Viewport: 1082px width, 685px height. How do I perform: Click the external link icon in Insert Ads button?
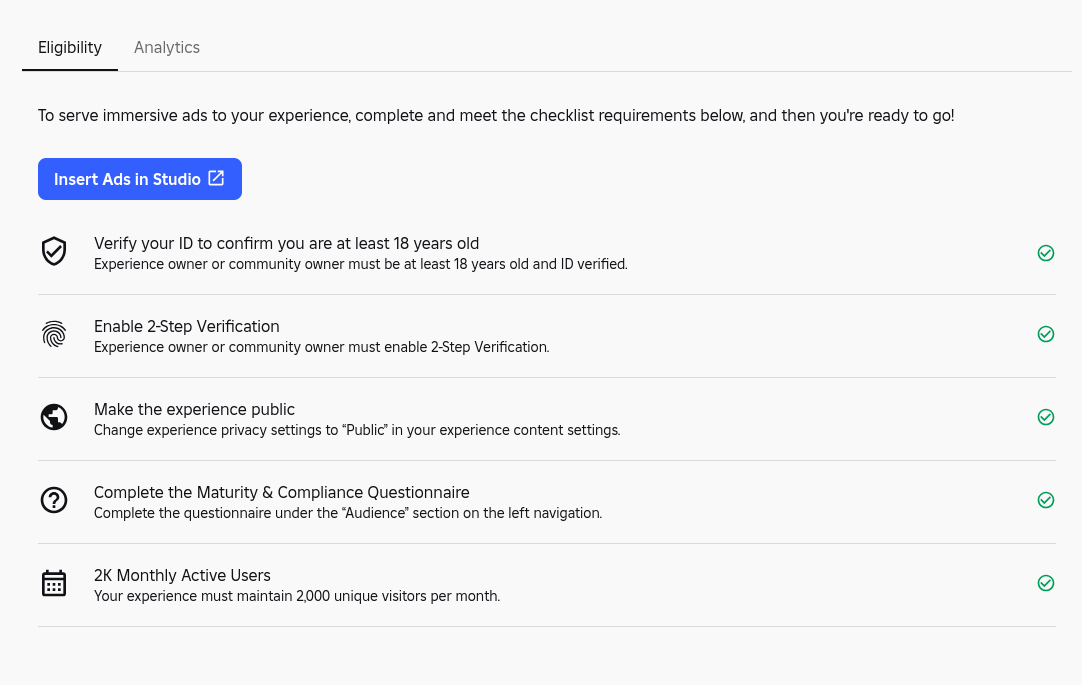216,179
